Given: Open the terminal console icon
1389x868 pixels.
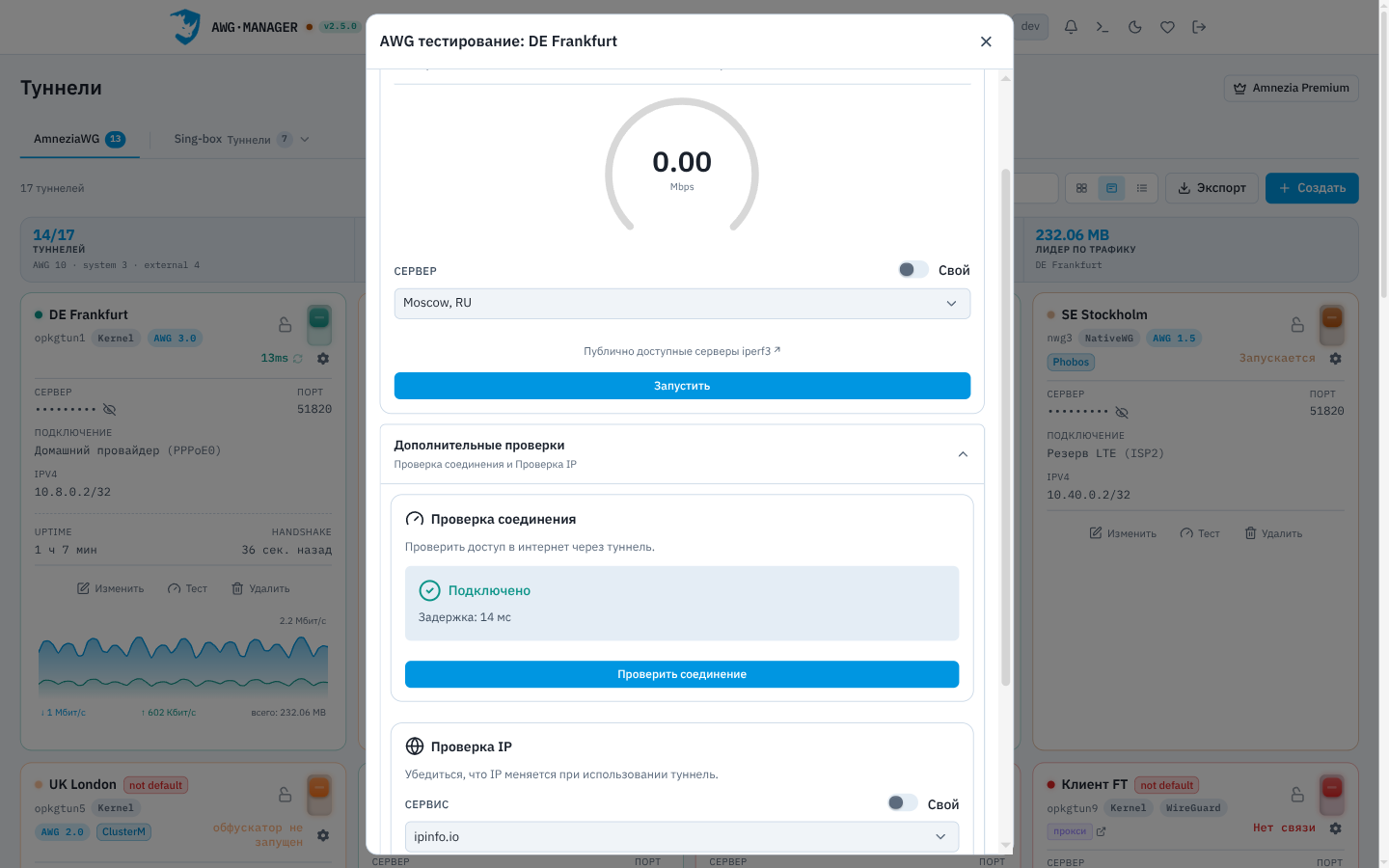Looking at the screenshot, I should 1103,27.
